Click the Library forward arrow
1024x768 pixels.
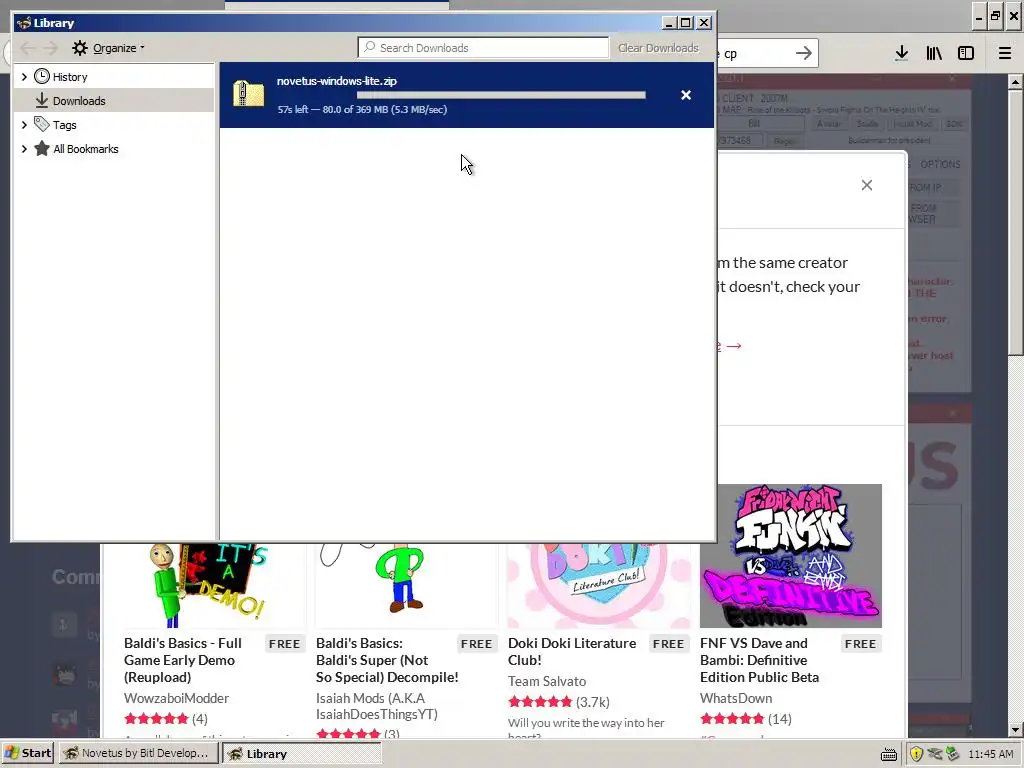point(51,48)
